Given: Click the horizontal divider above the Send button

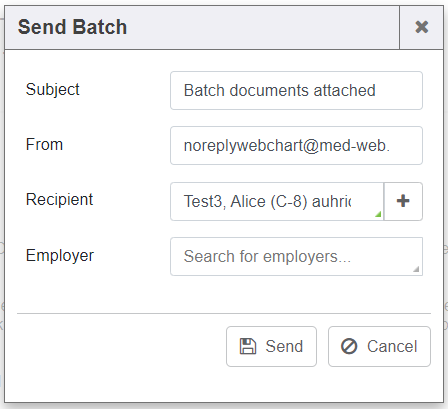Looking at the screenshot, I should pyautogui.click(x=224, y=313).
